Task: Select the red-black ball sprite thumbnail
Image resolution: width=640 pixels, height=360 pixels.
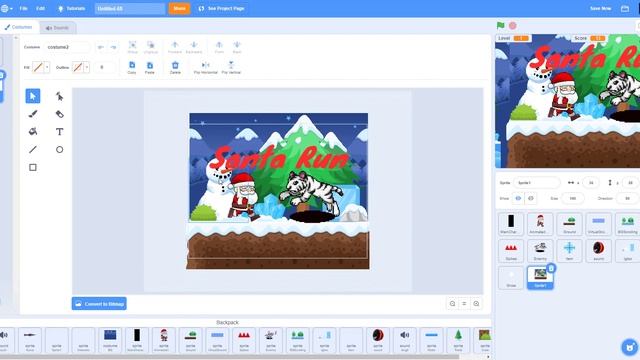Action: [x=598, y=251]
